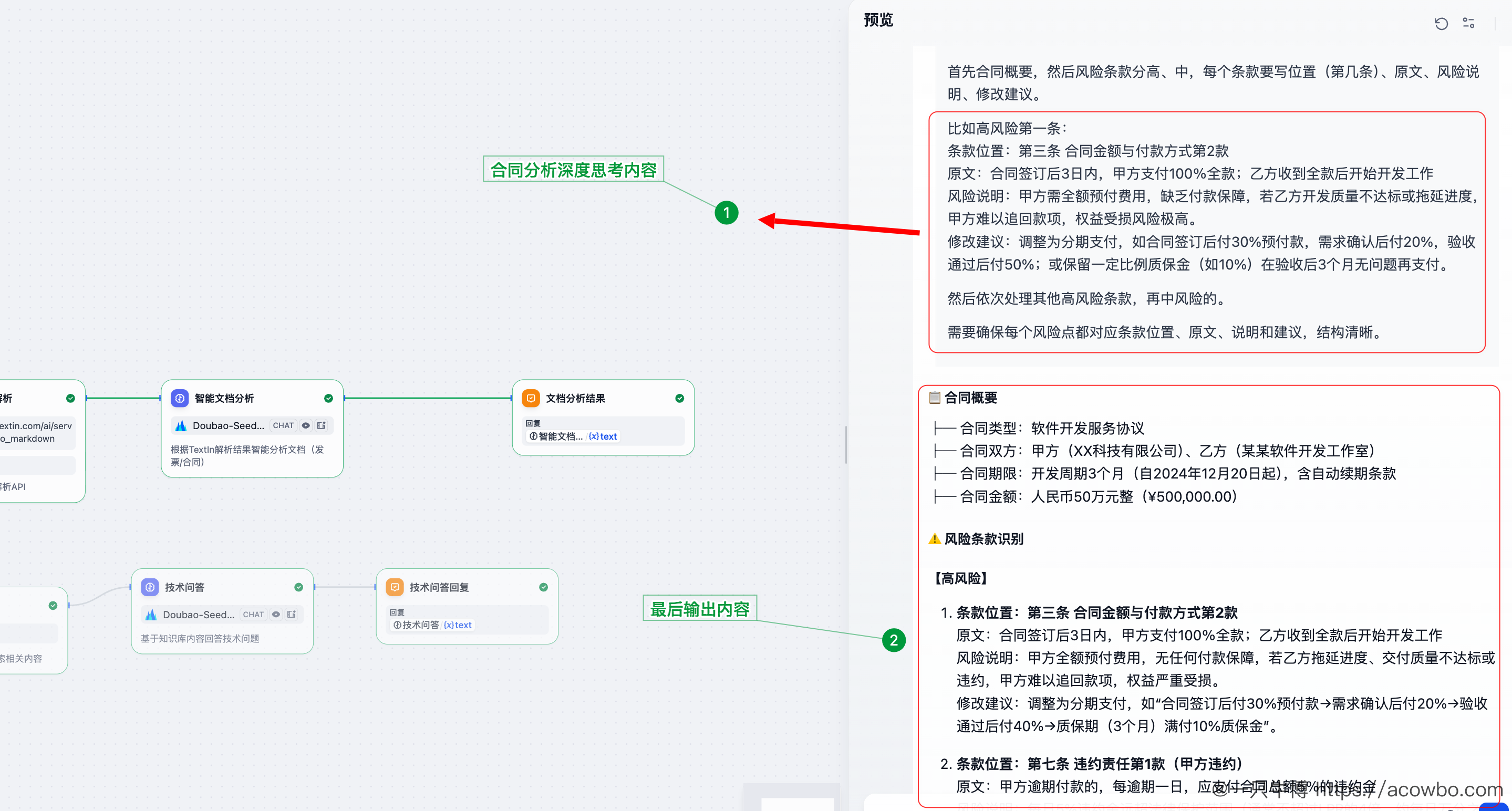1512x811 pixels.
Task: Click the green numbered marker 1
Action: click(x=726, y=212)
